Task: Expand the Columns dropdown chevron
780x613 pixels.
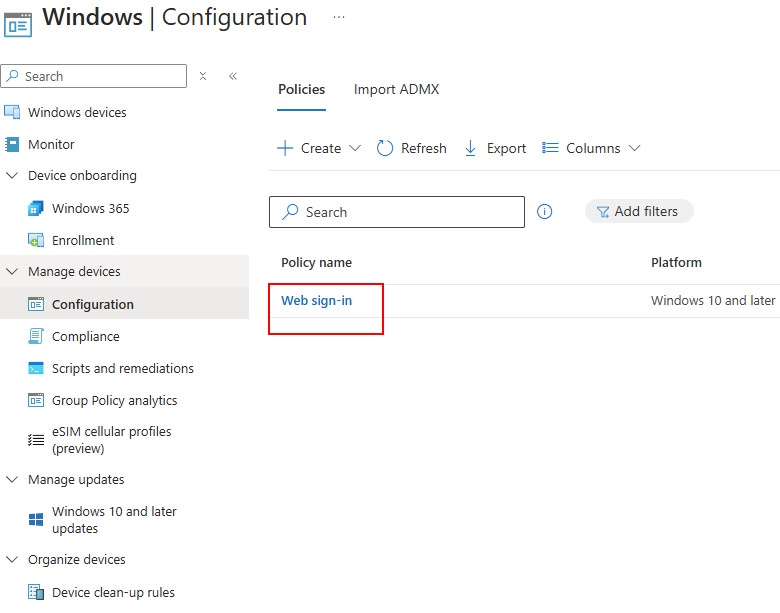Action: 634,148
